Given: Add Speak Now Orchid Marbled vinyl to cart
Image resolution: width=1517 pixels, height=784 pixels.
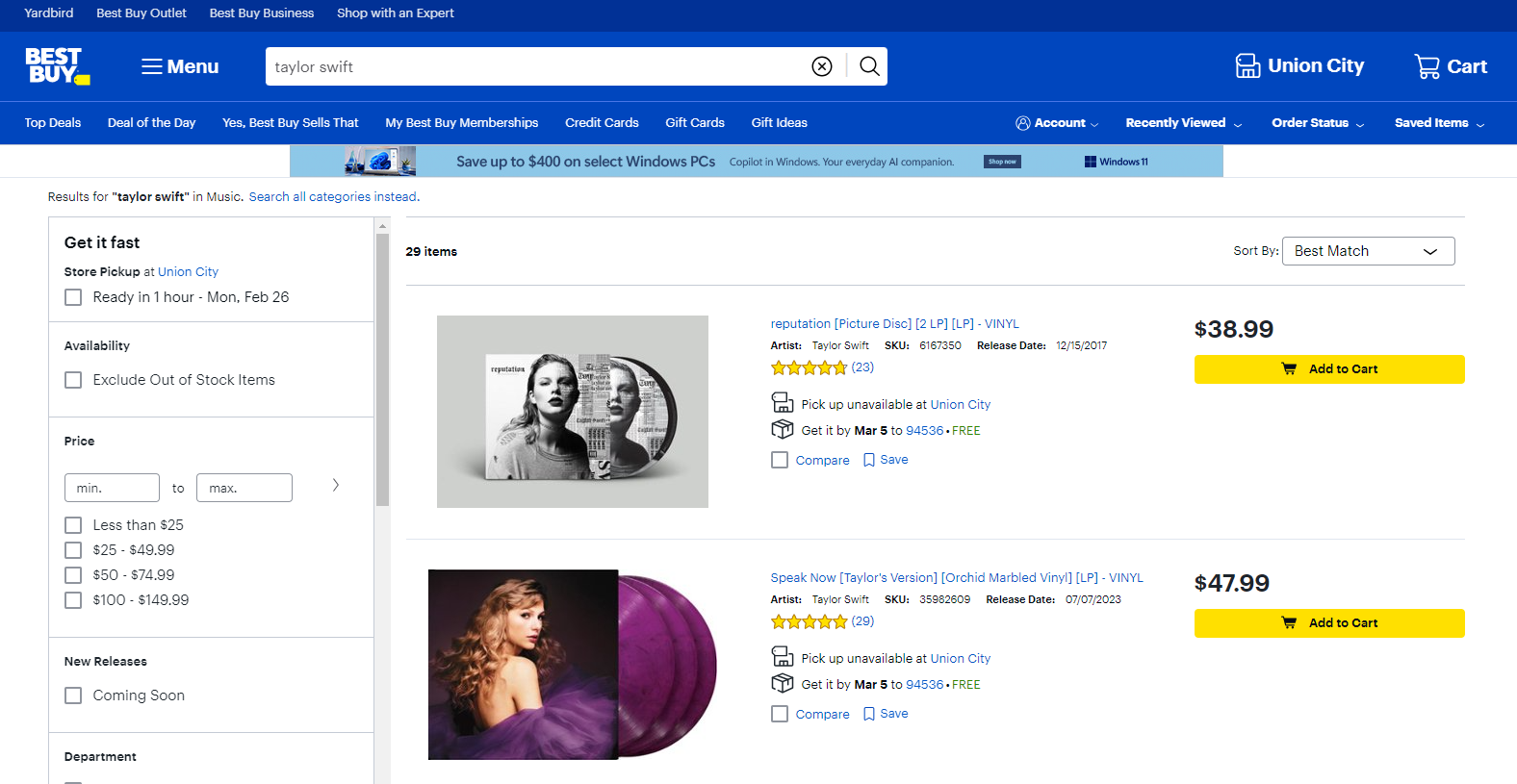Looking at the screenshot, I should click(1329, 623).
